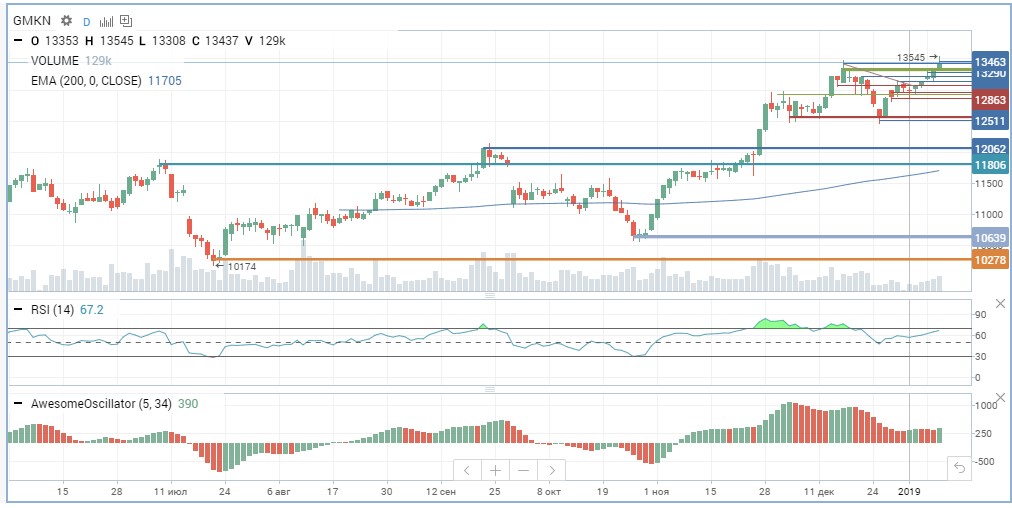Click the '11 дек' date axis label
The height and width of the screenshot is (508, 1012).
pos(818,491)
